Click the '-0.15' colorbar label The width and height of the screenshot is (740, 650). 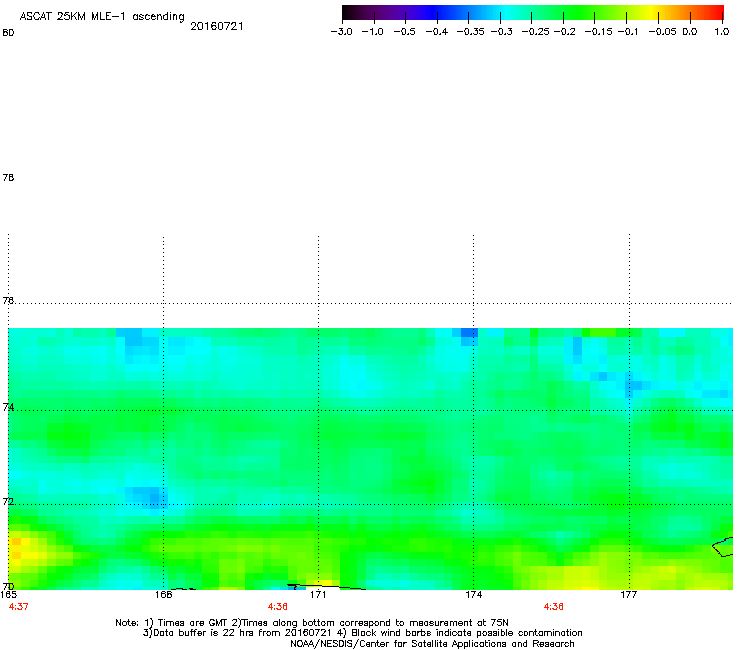point(598,32)
